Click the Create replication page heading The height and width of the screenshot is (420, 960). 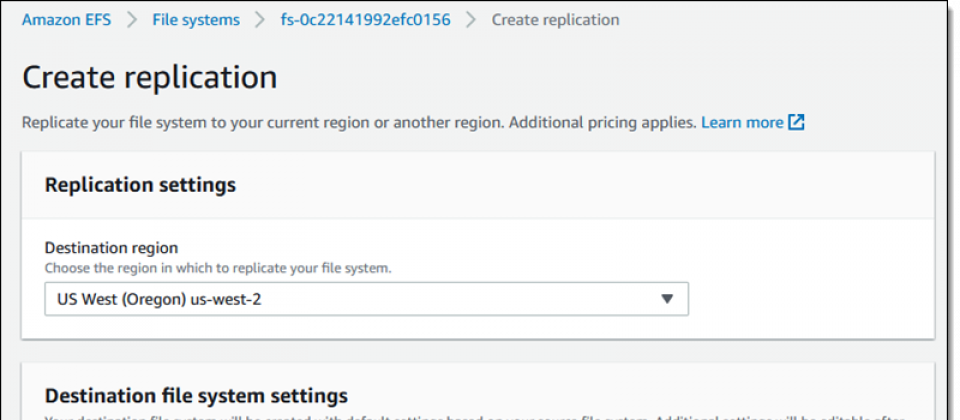click(x=149, y=78)
